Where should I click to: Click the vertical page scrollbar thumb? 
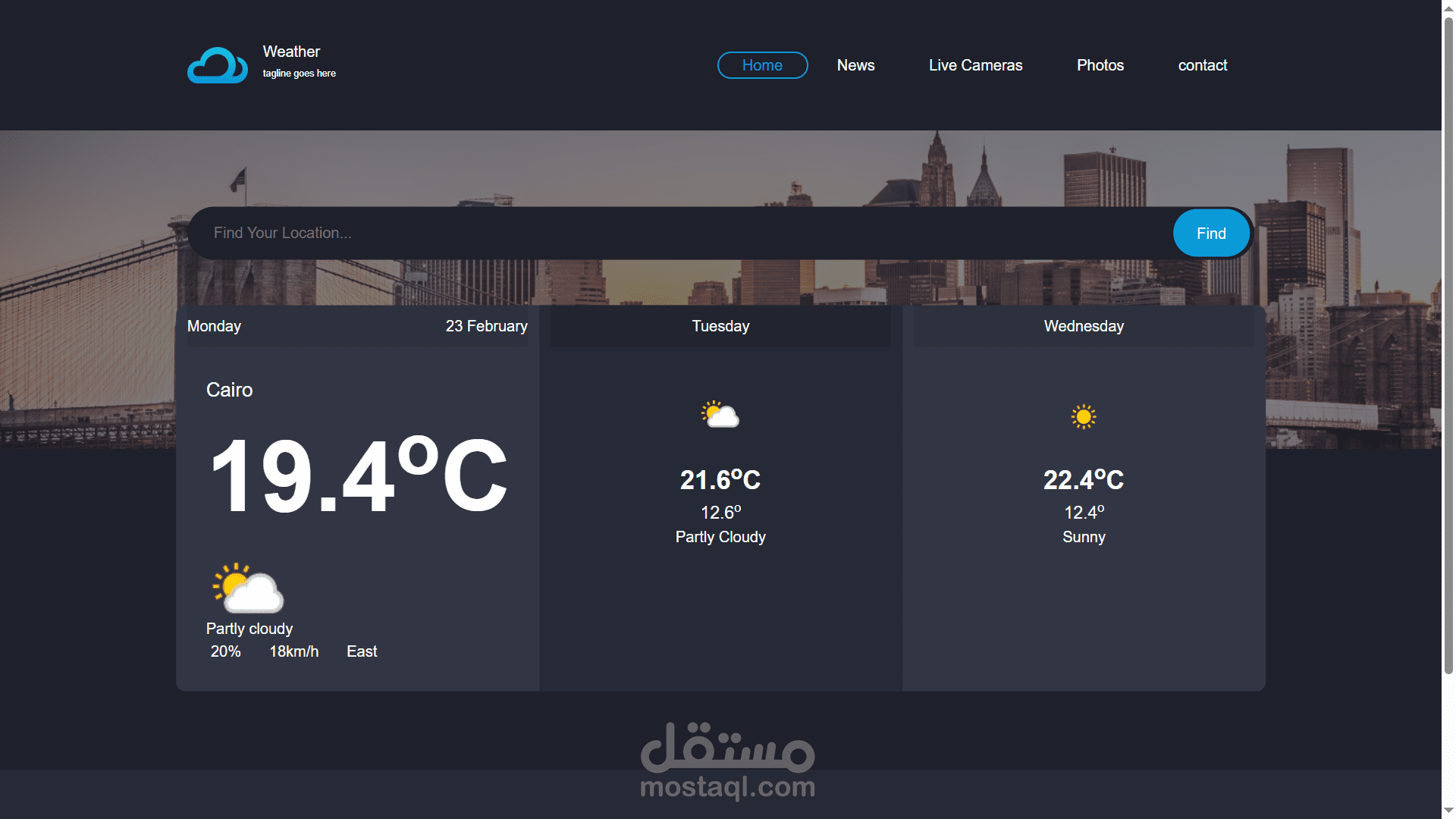tap(1448, 345)
